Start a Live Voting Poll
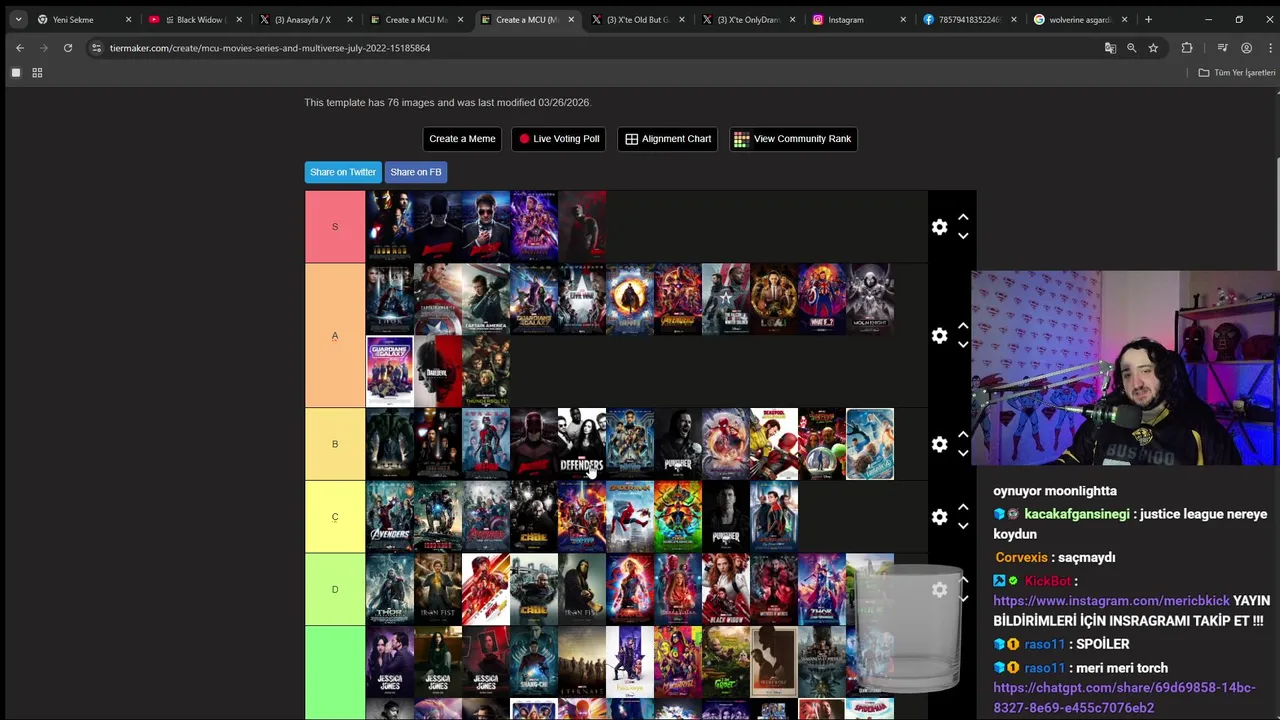The width and height of the screenshot is (1280, 720). [558, 139]
